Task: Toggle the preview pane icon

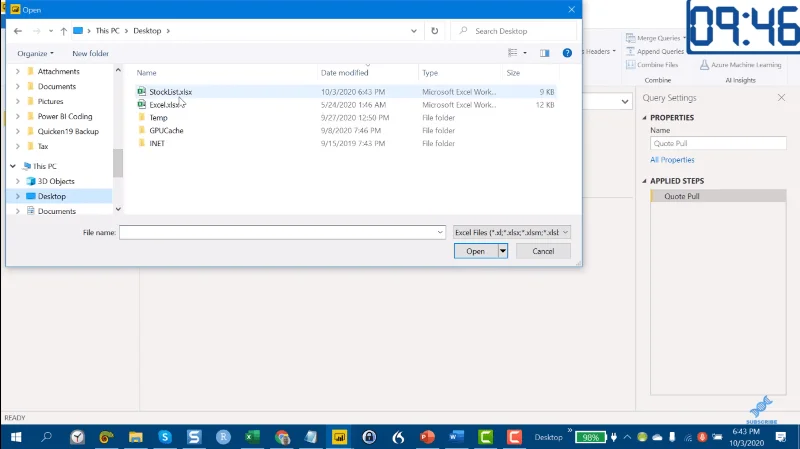Action: pyautogui.click(x=544, y=53)
